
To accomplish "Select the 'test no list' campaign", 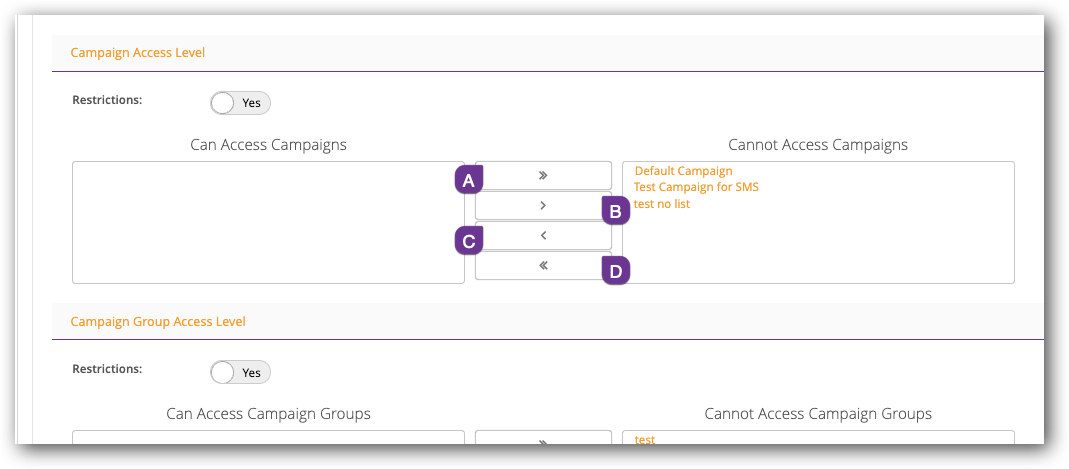I will point(662,204).
